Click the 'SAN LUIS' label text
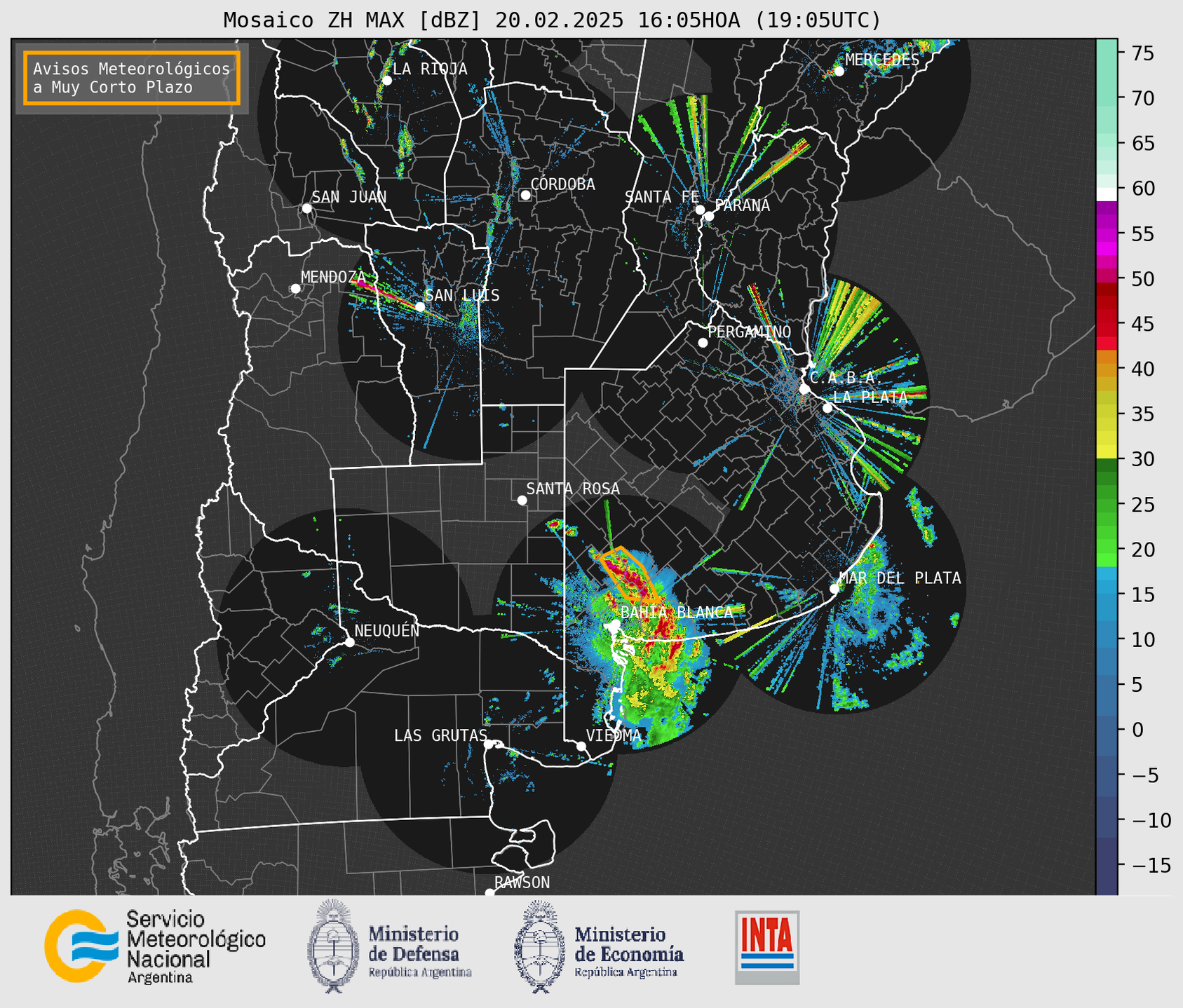1183x1008 pixels. [462, 295]
